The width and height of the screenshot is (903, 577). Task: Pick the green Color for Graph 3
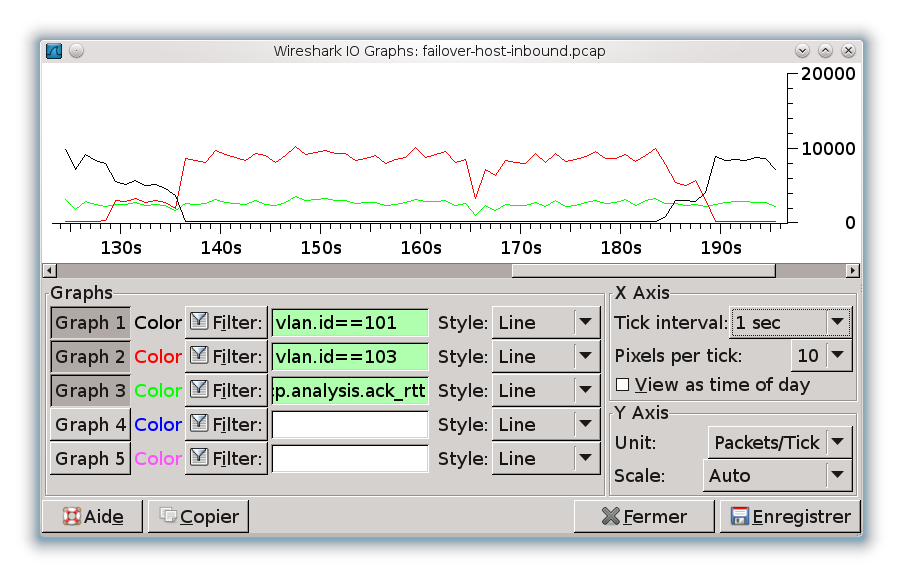[158, 390]
